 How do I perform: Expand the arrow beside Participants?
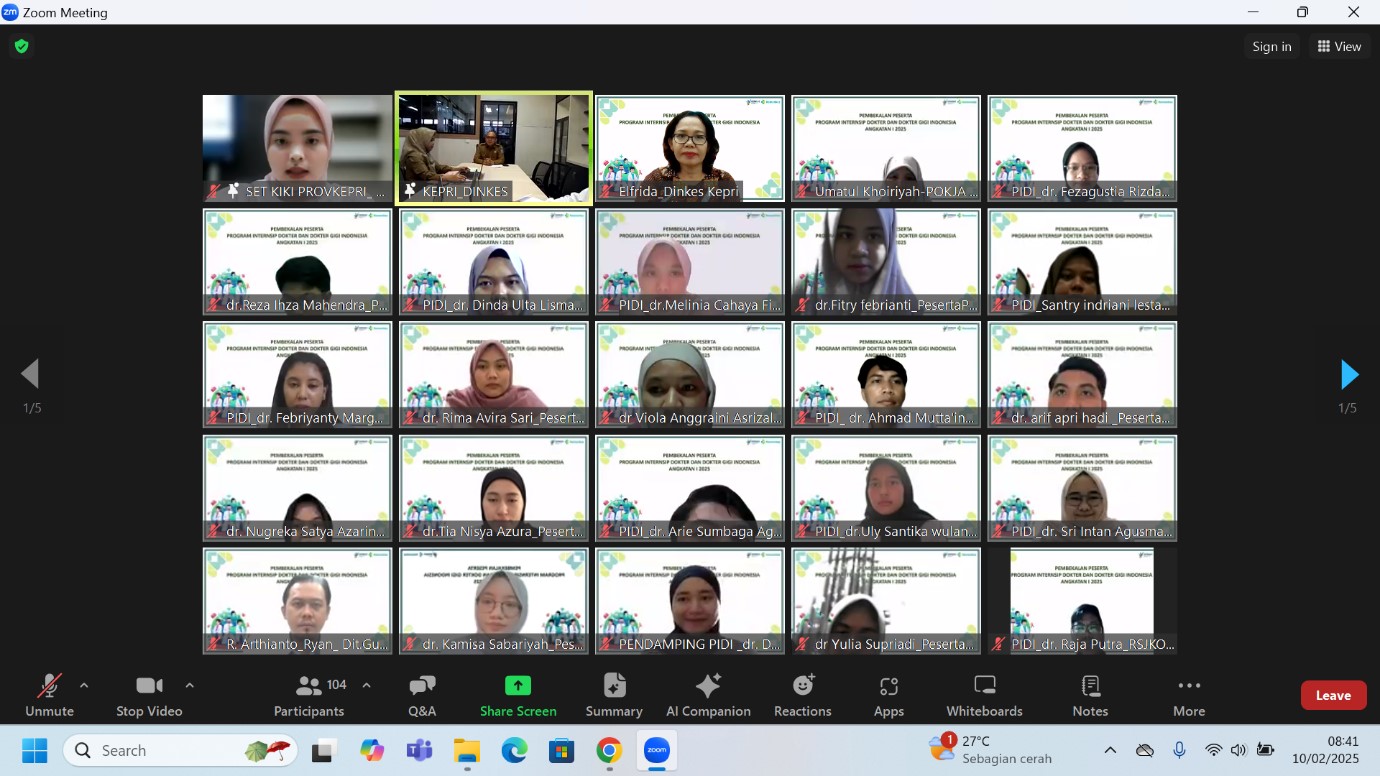366,685
